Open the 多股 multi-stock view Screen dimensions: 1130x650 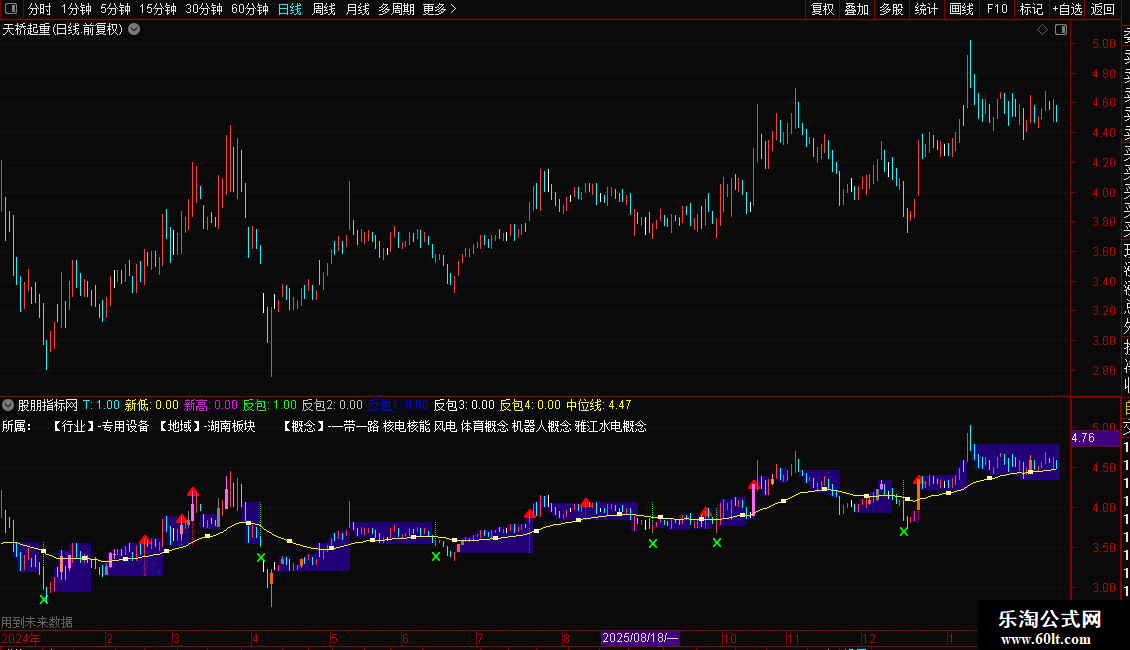pyautogui.click(x=891, y=9)
